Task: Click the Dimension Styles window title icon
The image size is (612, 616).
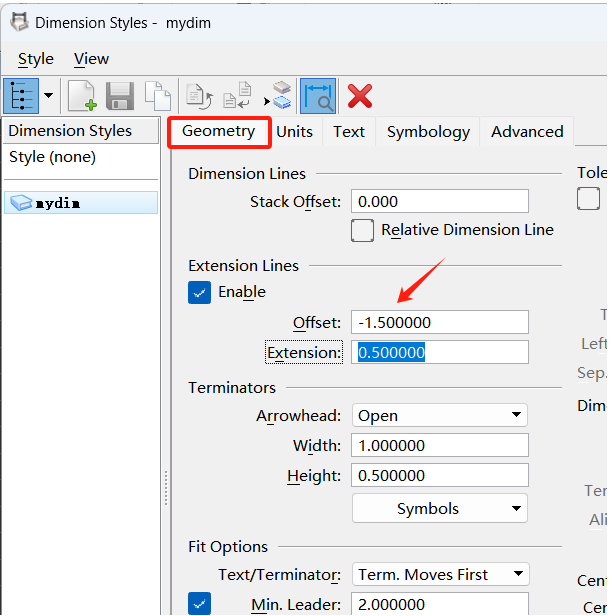Action: 19,22
